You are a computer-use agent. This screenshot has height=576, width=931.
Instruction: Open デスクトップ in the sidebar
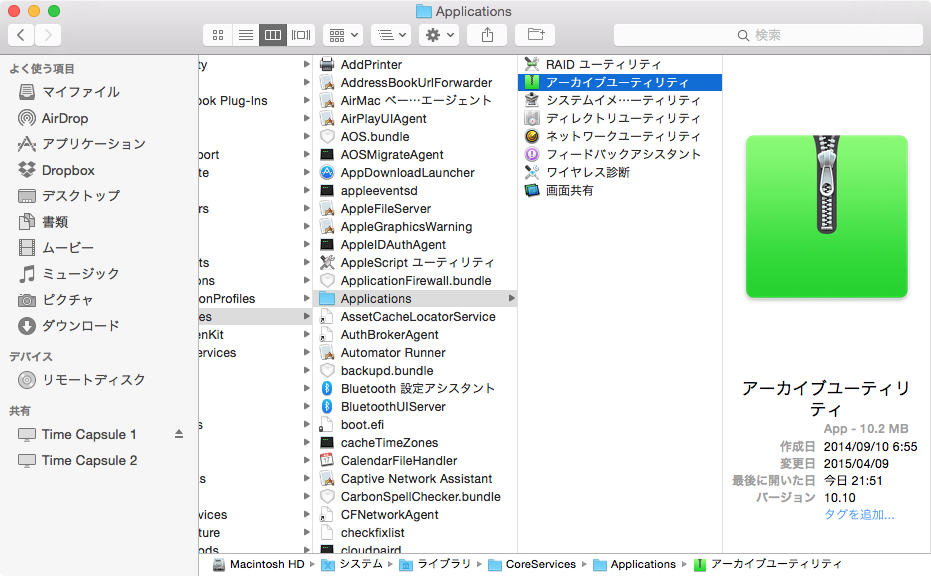(x=69, y=196)
